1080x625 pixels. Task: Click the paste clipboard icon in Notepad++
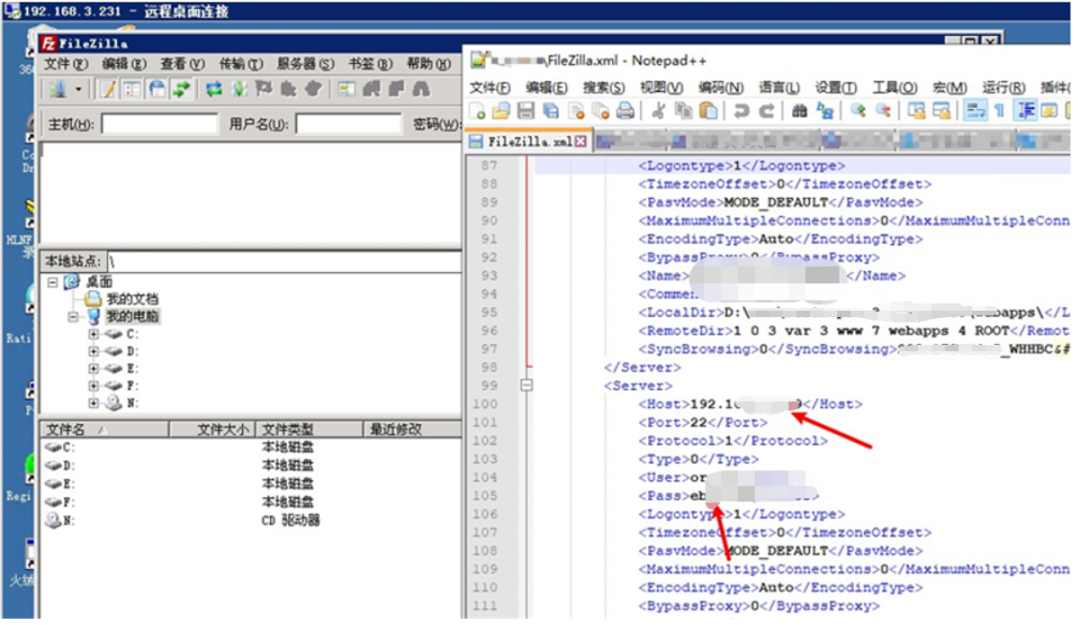click(708, 110)
